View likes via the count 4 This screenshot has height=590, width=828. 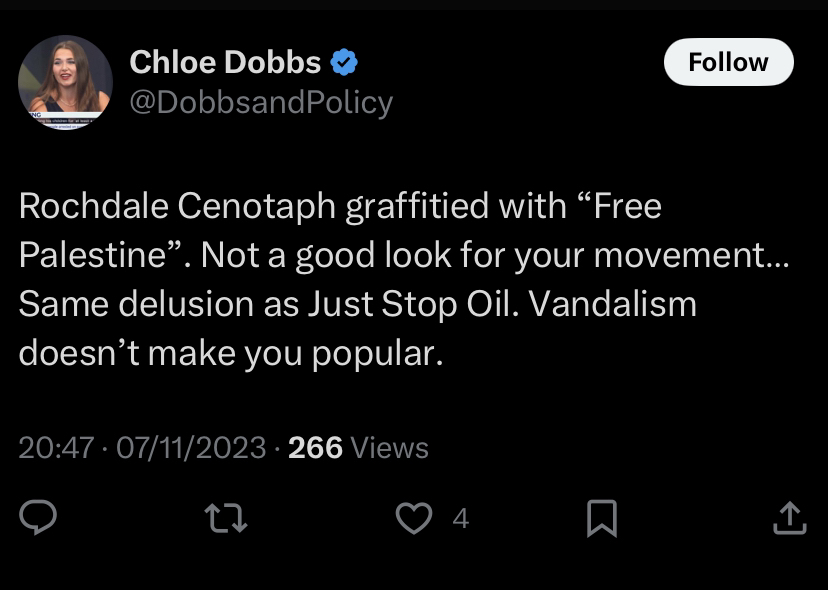(460, 518)
